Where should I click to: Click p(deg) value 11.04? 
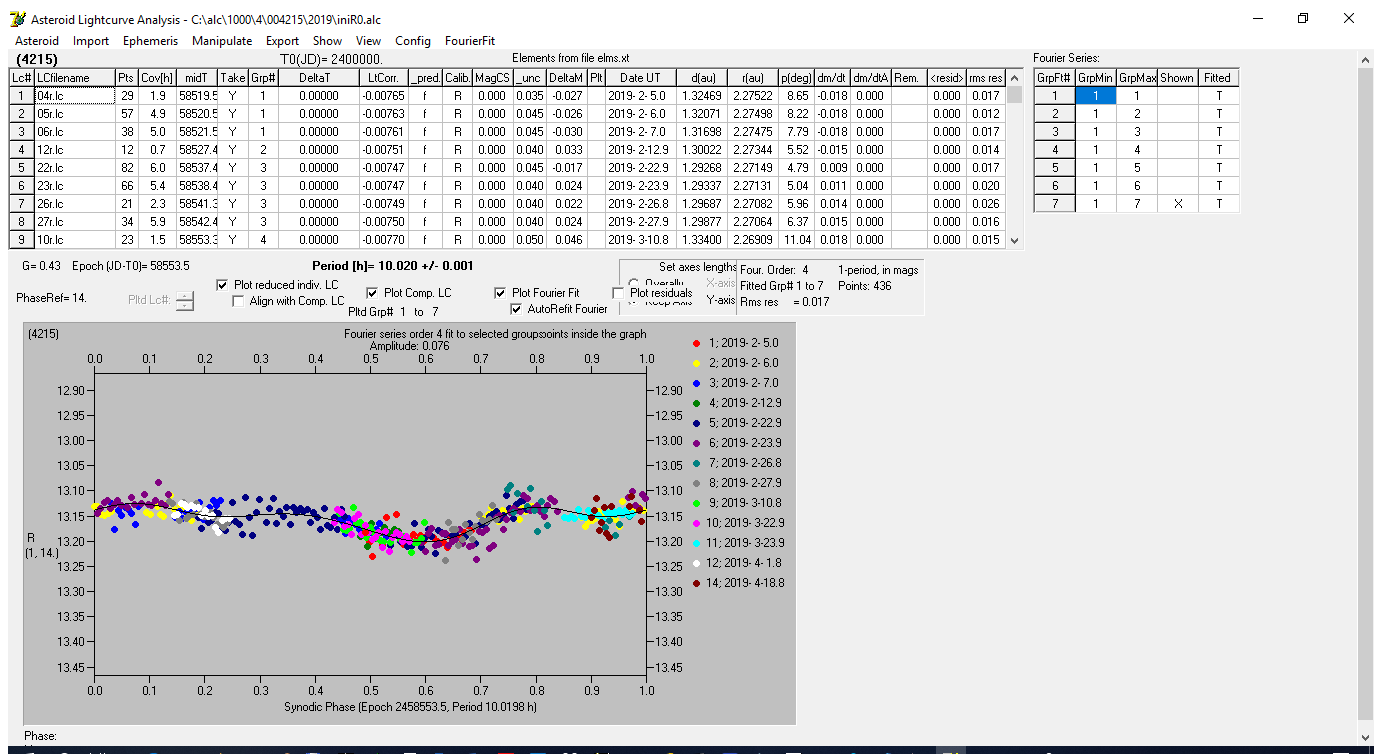[x=796, y=239]
